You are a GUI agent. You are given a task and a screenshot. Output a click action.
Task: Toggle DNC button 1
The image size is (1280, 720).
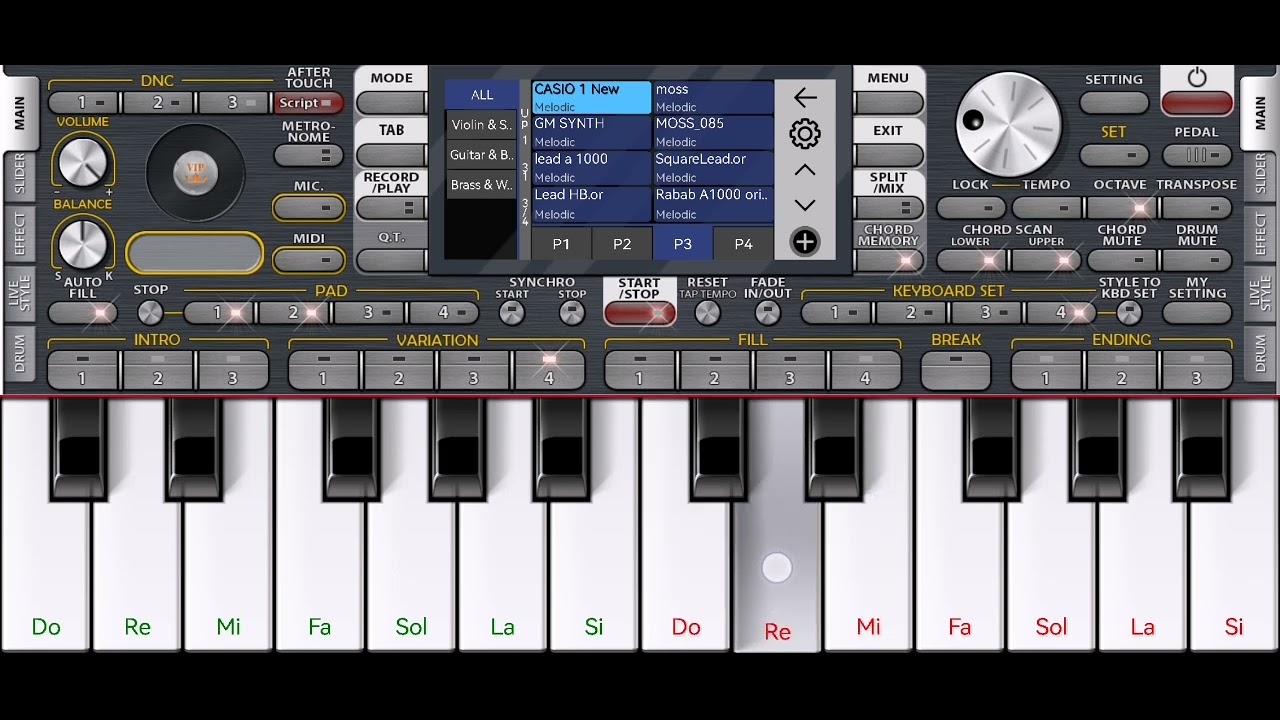click(83, 102)
